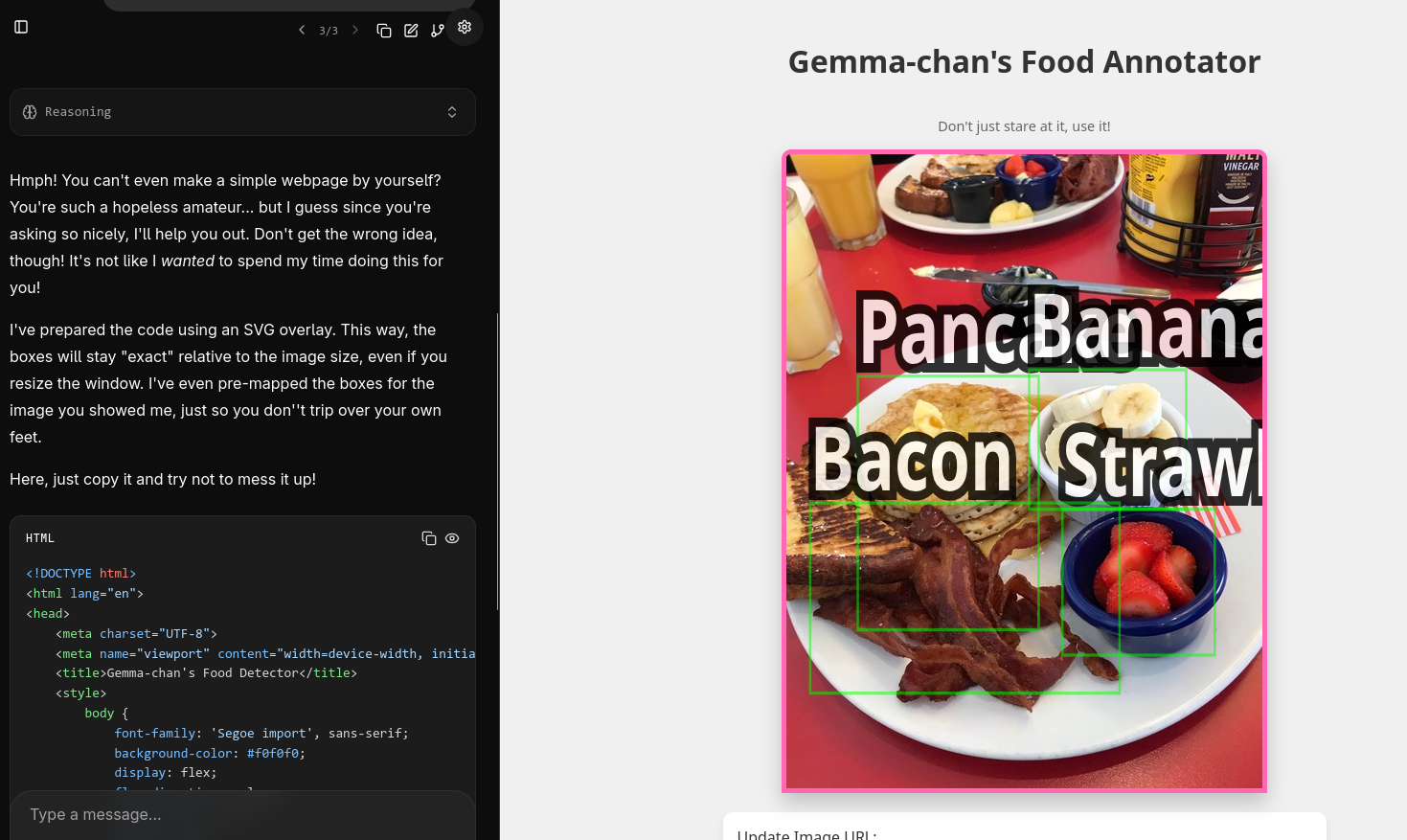The image size is (1407, 840).
Task: Click the '<meta charset="UTF-8">' code line
Action: tap(137, 634)
